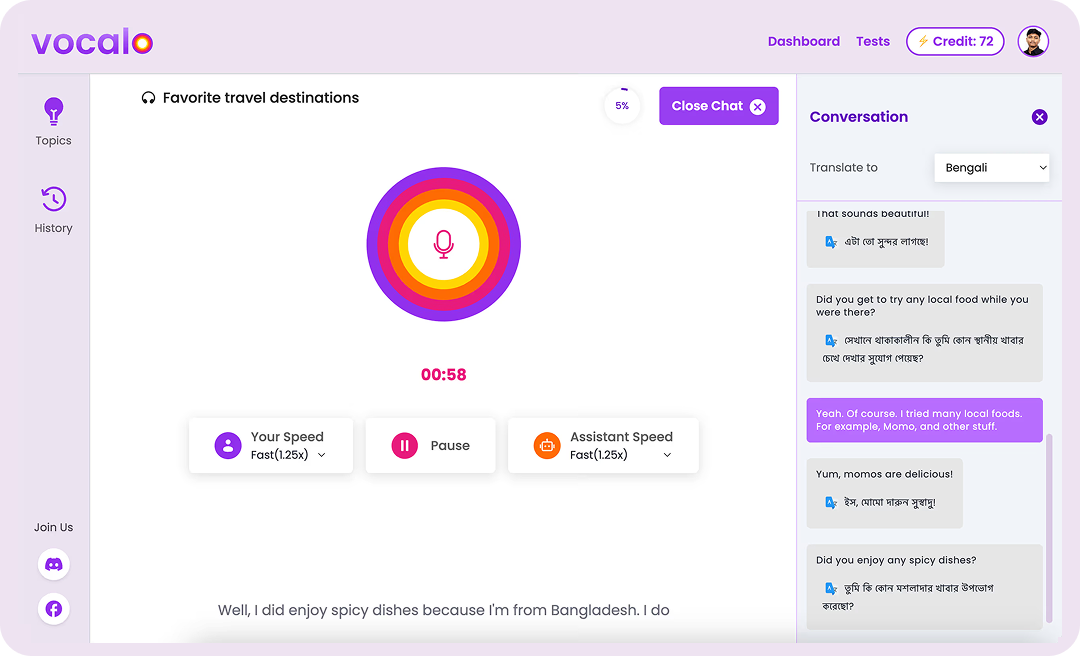Image resolution: width=1080 pixels, height=656 pixels.
Task: Click the 'Conversation' panel heading
Action: click(859, 117)
